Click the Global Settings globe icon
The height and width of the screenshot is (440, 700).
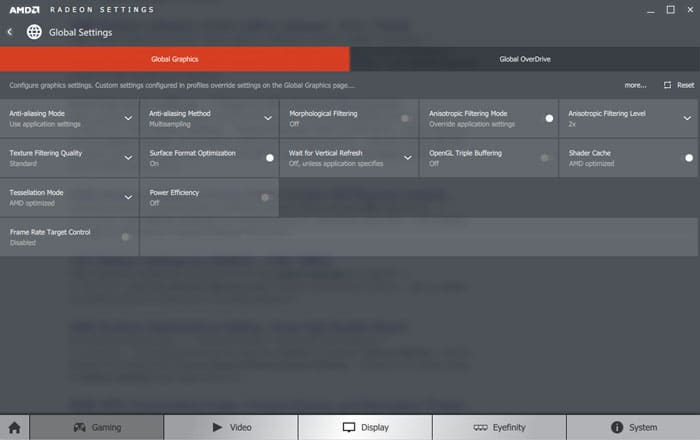tap(34, 32)
